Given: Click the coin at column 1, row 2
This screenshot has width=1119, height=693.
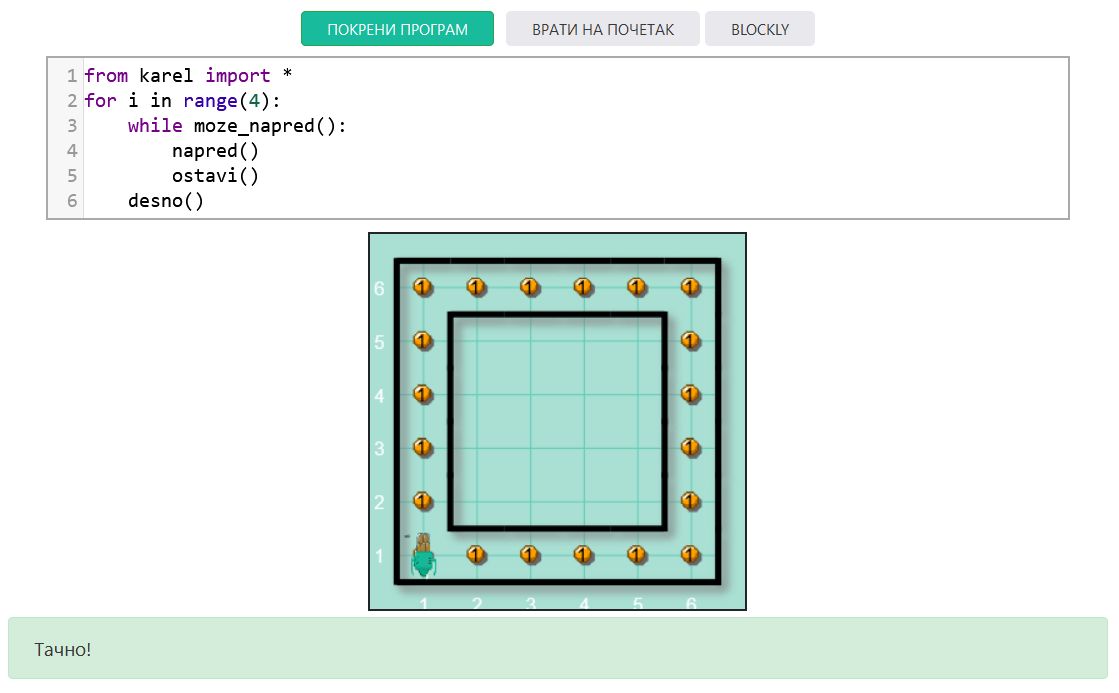Looking at the screenshot, I should [x=422, y=501].
